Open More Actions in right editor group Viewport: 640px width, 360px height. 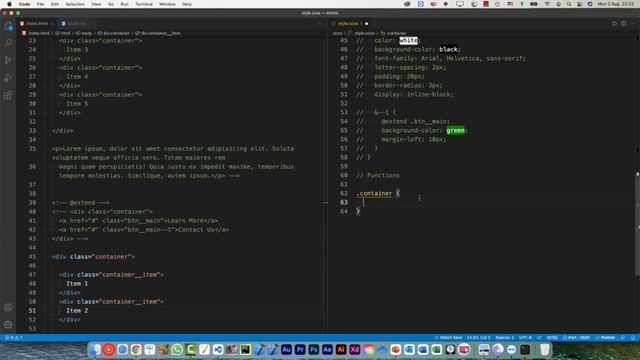click(x=633, y=24)
